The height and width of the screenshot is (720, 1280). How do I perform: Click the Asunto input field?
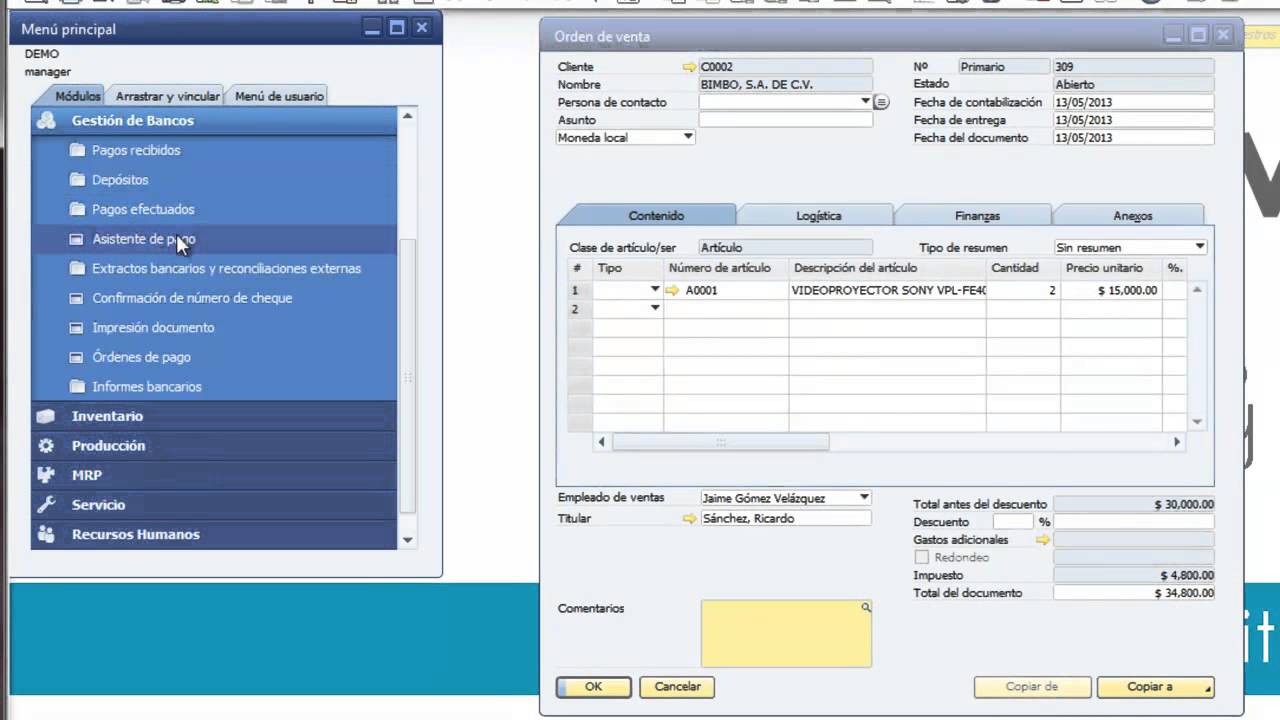point(785,120)
